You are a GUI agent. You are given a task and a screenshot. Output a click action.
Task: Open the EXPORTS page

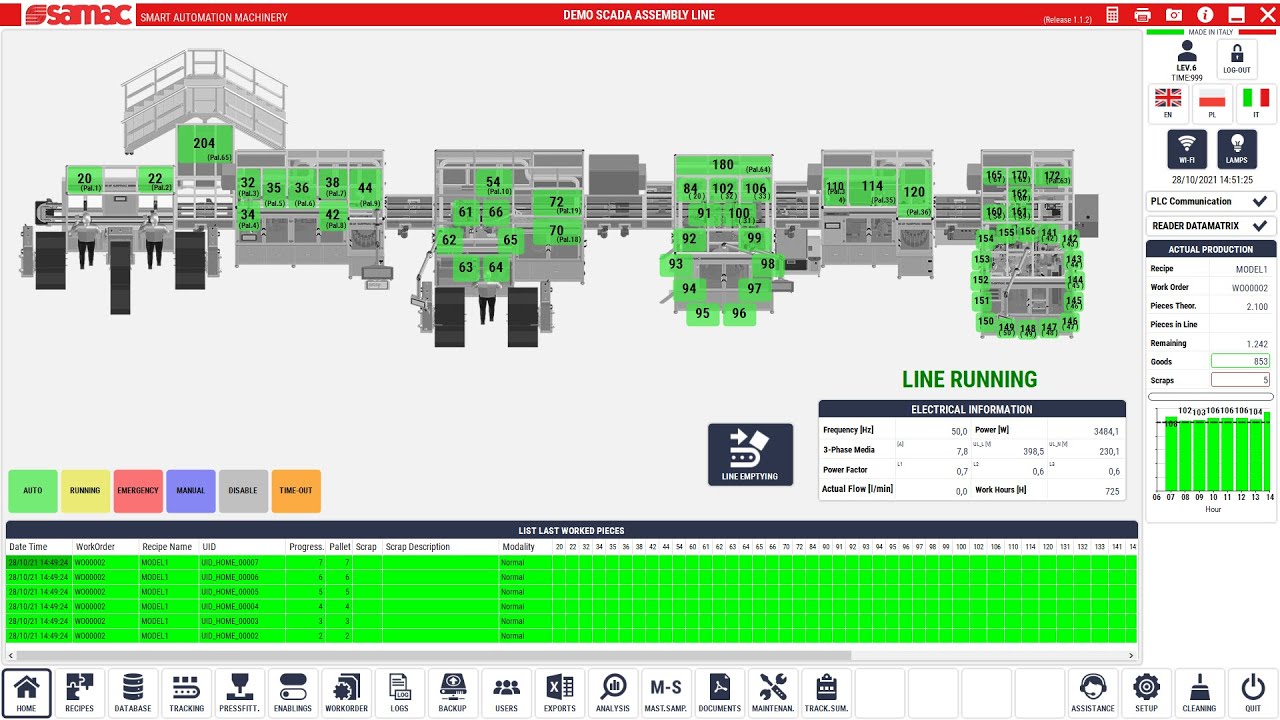point(560,693)
